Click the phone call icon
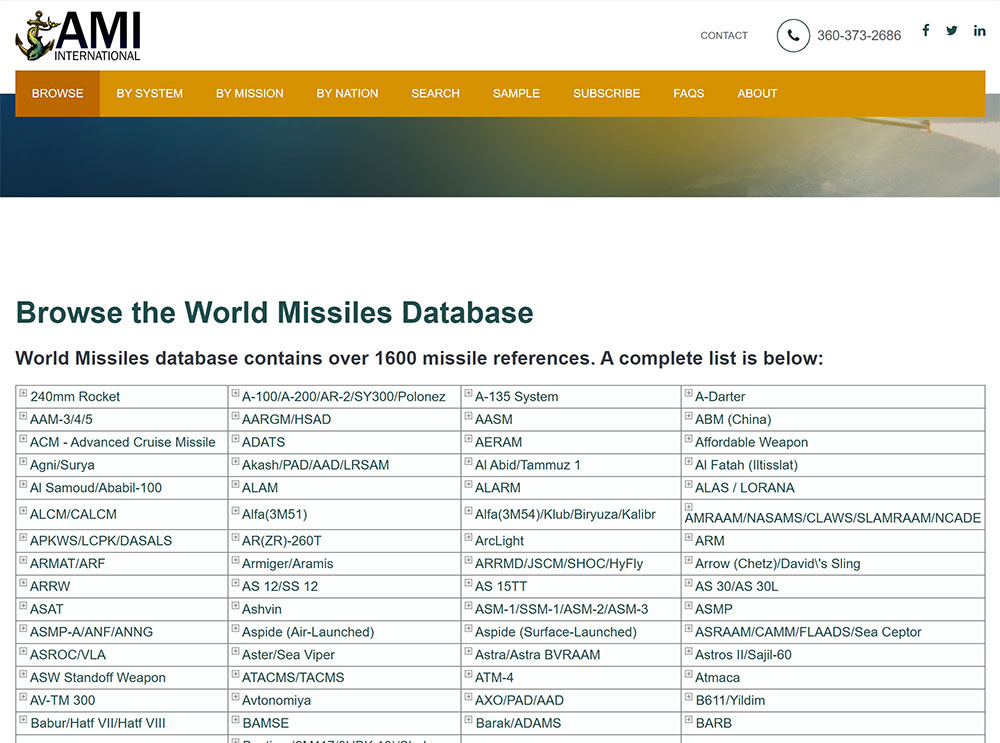Screen dimensions: 1000x743 pos(793,36)
